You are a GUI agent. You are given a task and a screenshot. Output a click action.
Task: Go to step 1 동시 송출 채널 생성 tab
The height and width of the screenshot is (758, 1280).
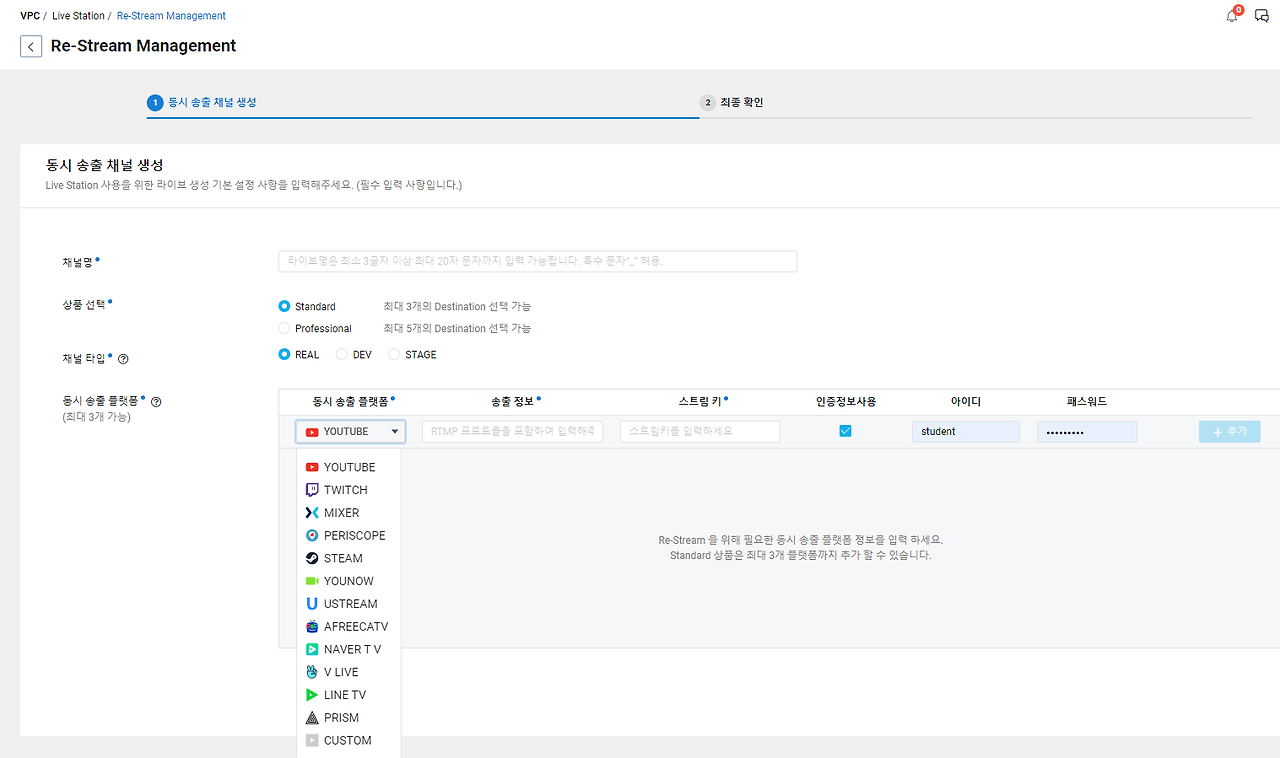click(x=201, y=102)
